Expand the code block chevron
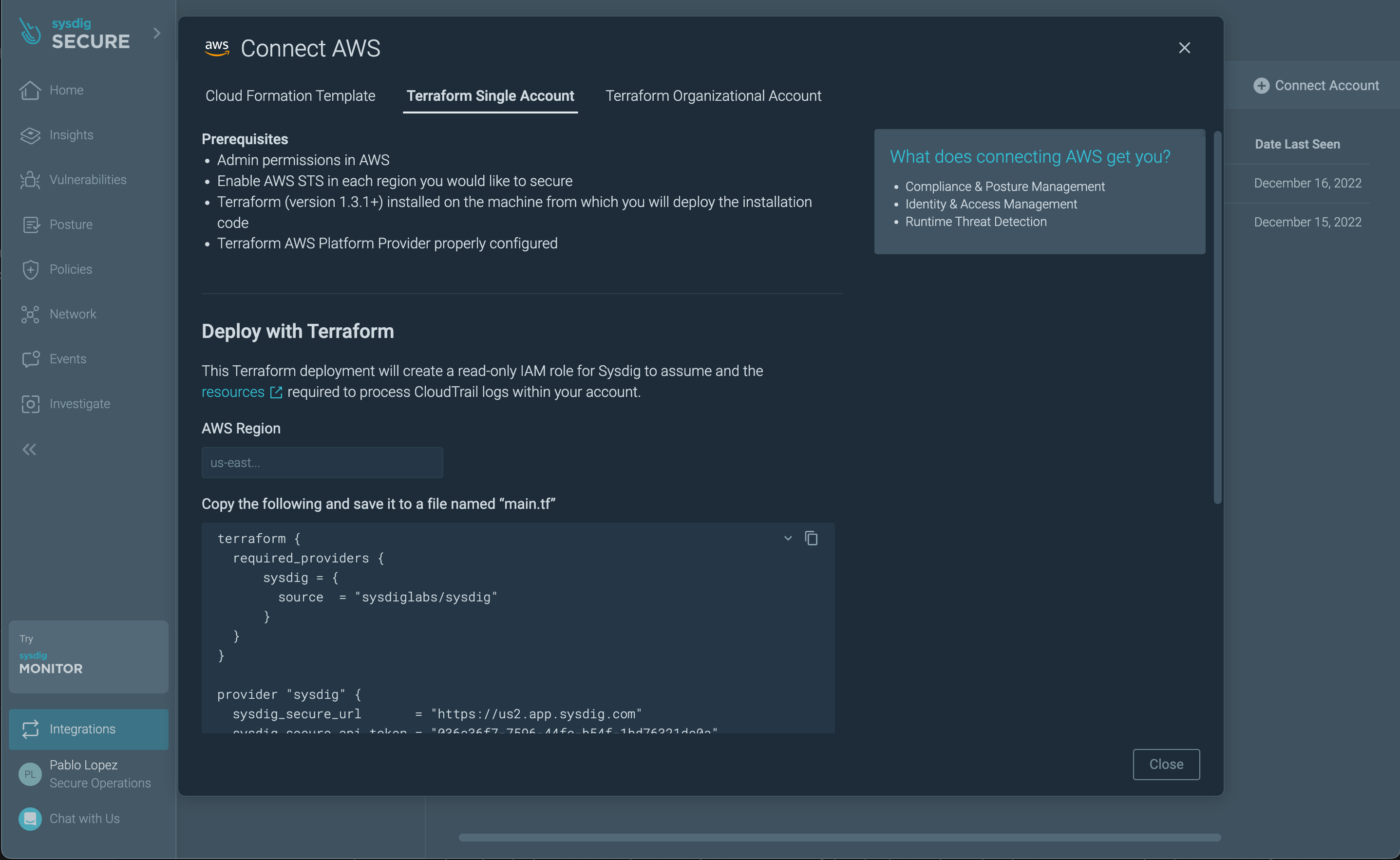This screenshot has width=1400, height=860. click(x=788, y=538)
